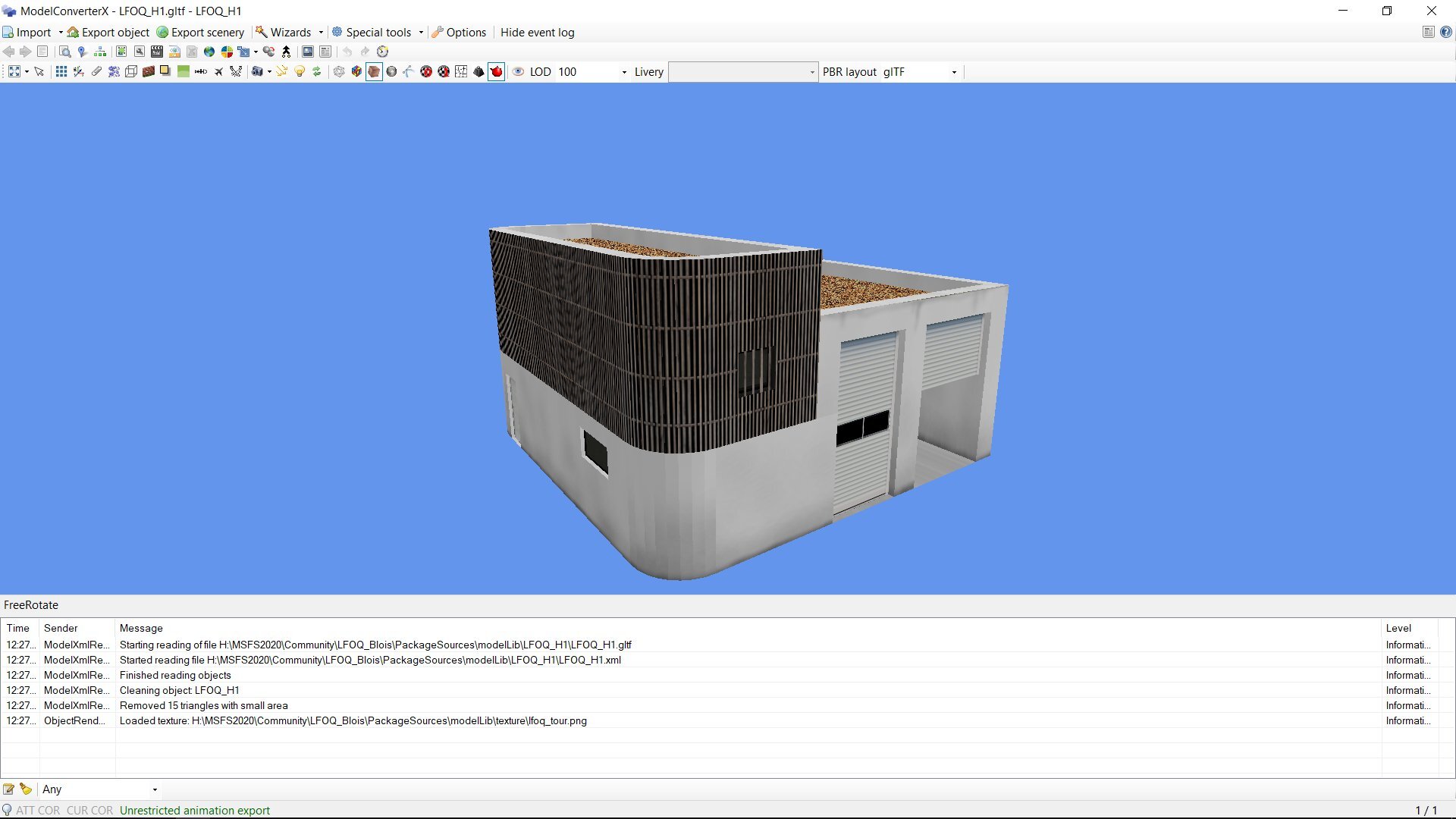Click the green reload arrows icon

pyautogui.click(x=317, y=71)
